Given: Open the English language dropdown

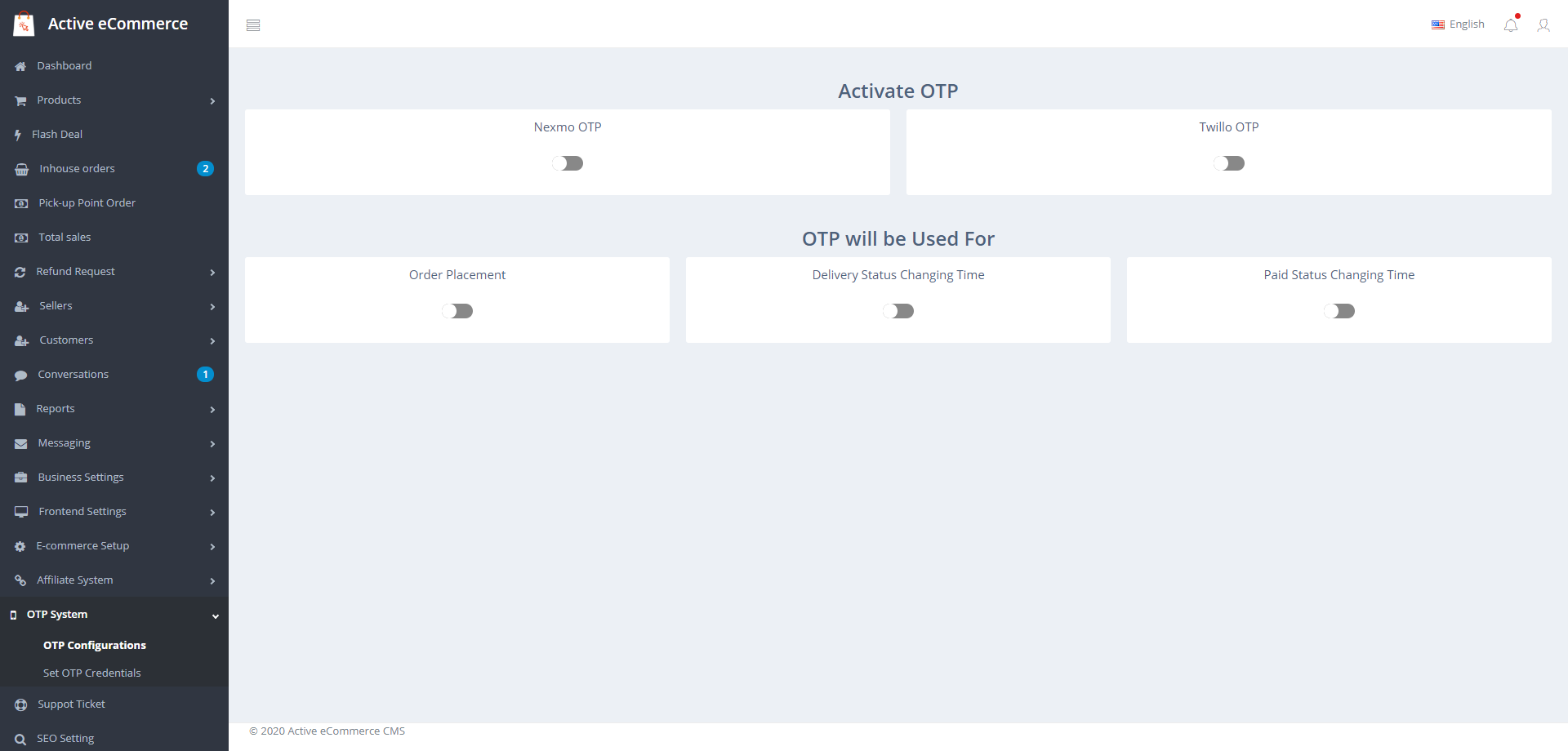Looking at the screenshot, I should (x=1458, y=24).
